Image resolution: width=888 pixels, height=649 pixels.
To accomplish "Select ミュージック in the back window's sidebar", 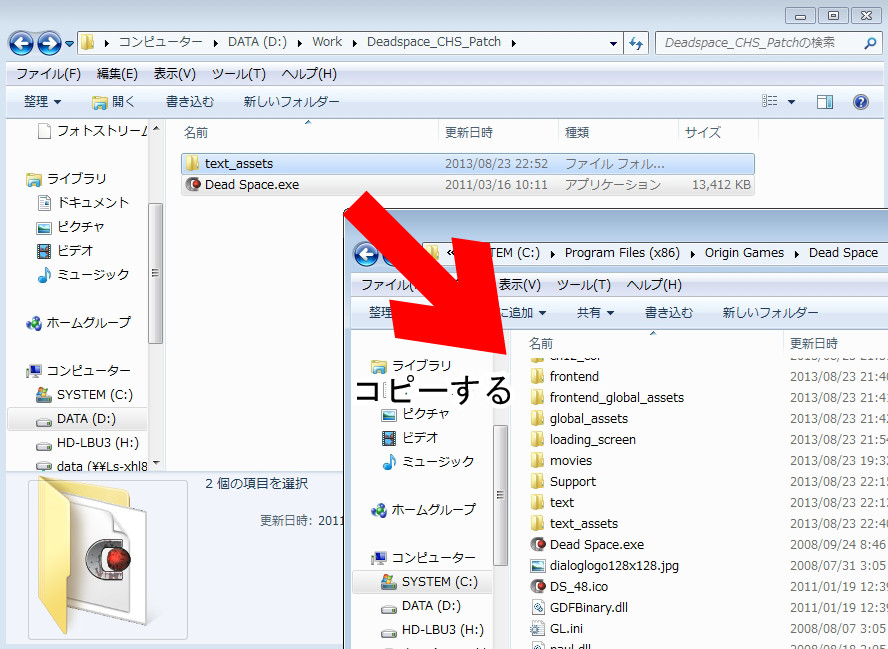I will click(x=83, y=275).
